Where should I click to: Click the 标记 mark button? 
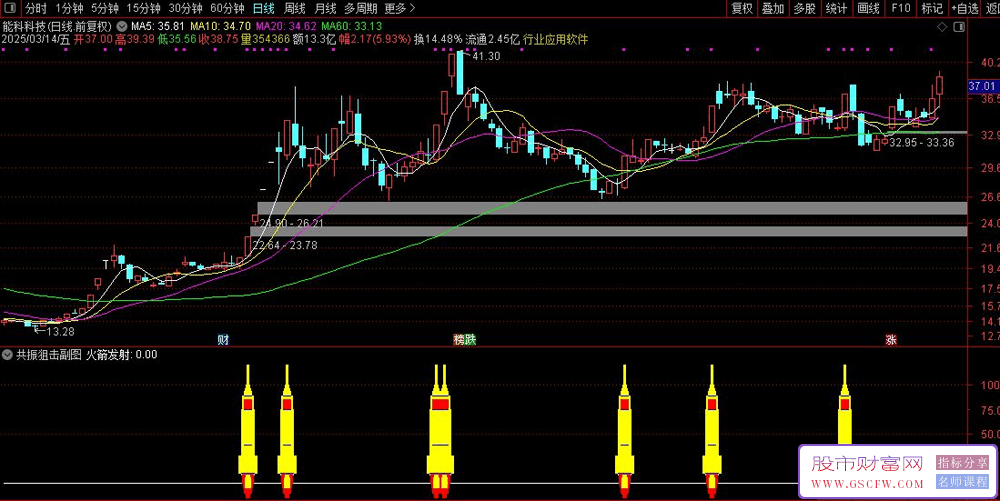[x=932, y=8]
